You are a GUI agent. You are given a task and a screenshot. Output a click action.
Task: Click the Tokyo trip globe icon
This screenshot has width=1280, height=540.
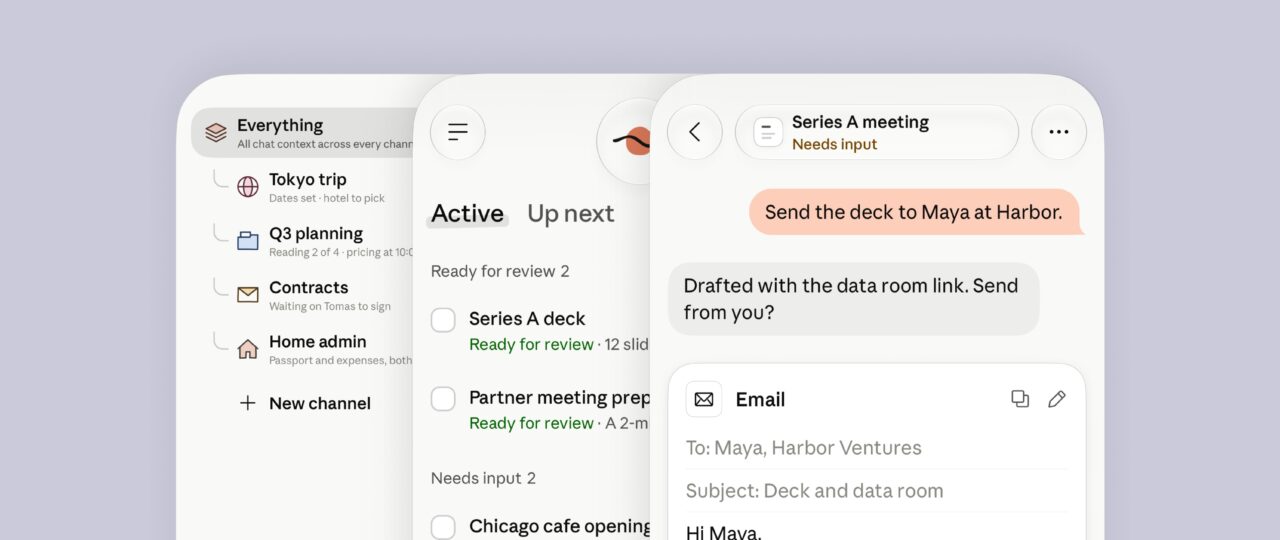point(248,187)
